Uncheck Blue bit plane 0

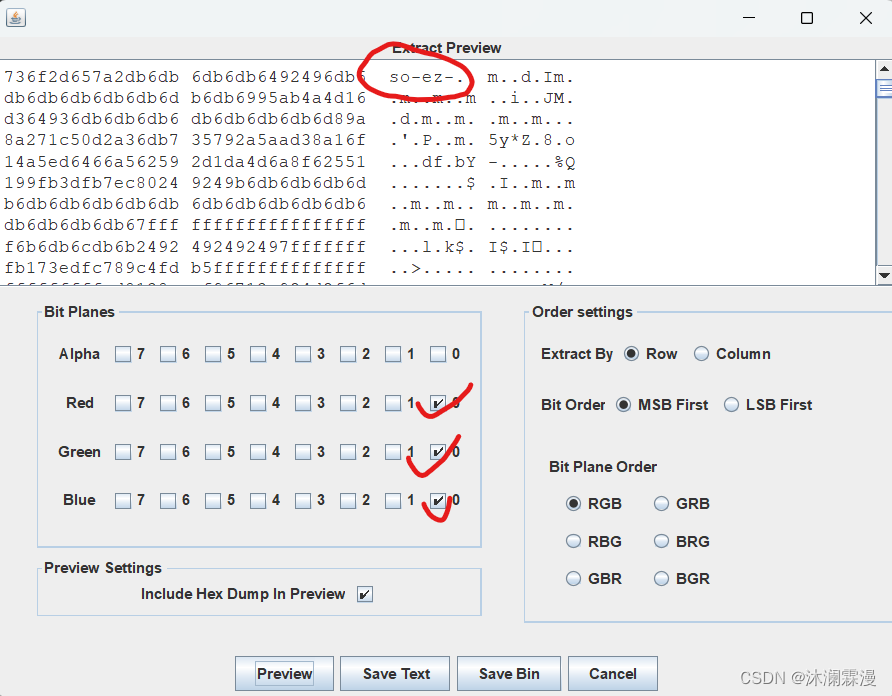tap(437, 501)
